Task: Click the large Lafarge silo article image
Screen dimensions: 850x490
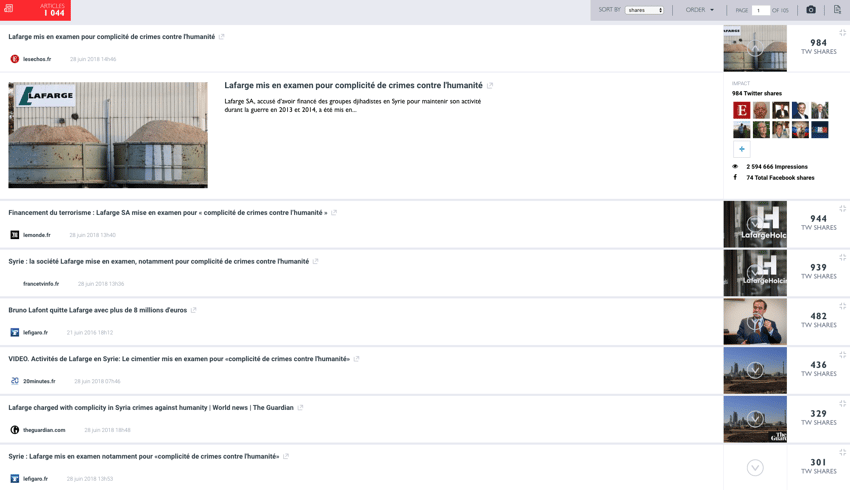Action: (x=108, y=135)
